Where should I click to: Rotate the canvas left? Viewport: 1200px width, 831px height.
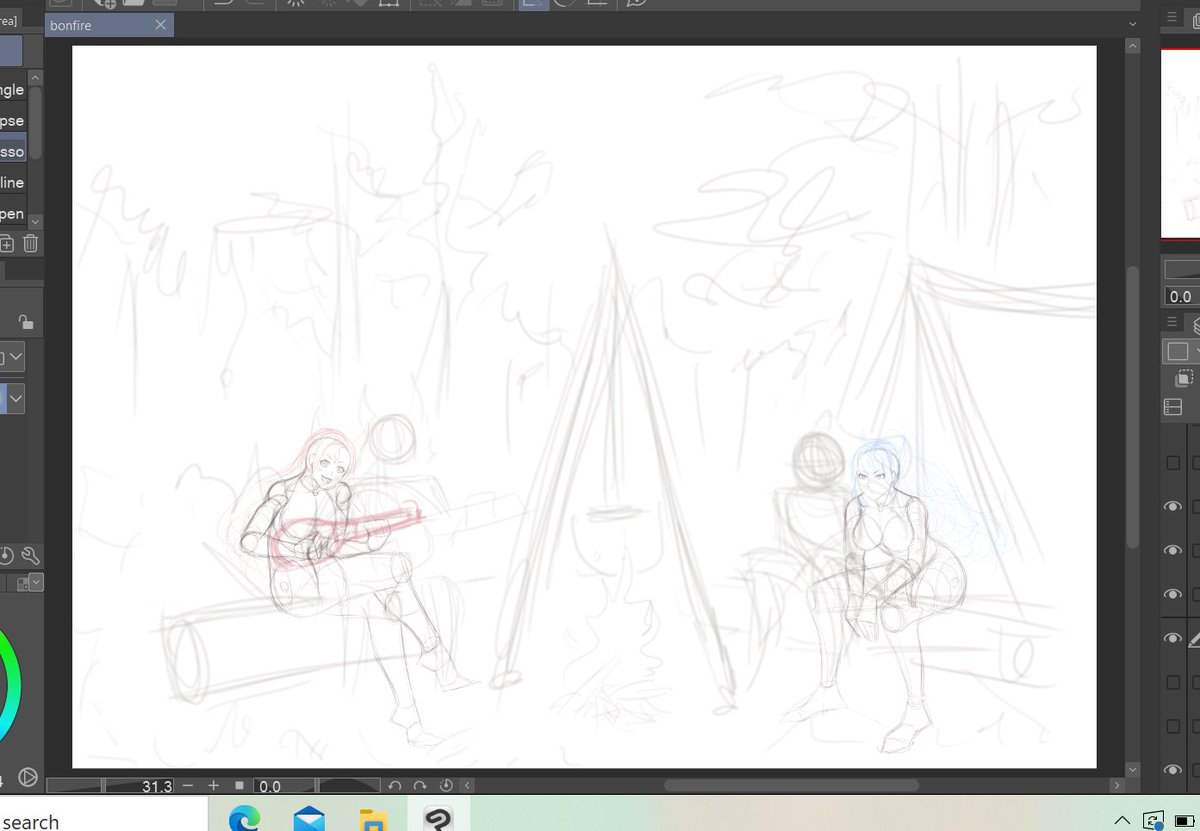pos(395,787)
